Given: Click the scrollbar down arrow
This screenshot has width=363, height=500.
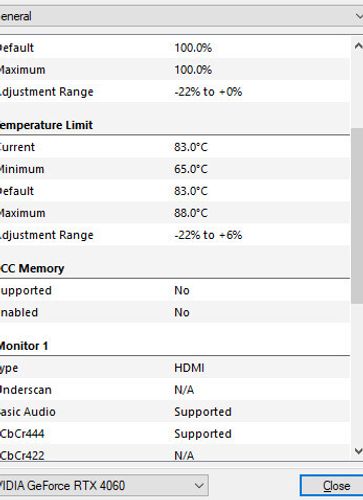Looking at the screenshot, I should point(358,451).
